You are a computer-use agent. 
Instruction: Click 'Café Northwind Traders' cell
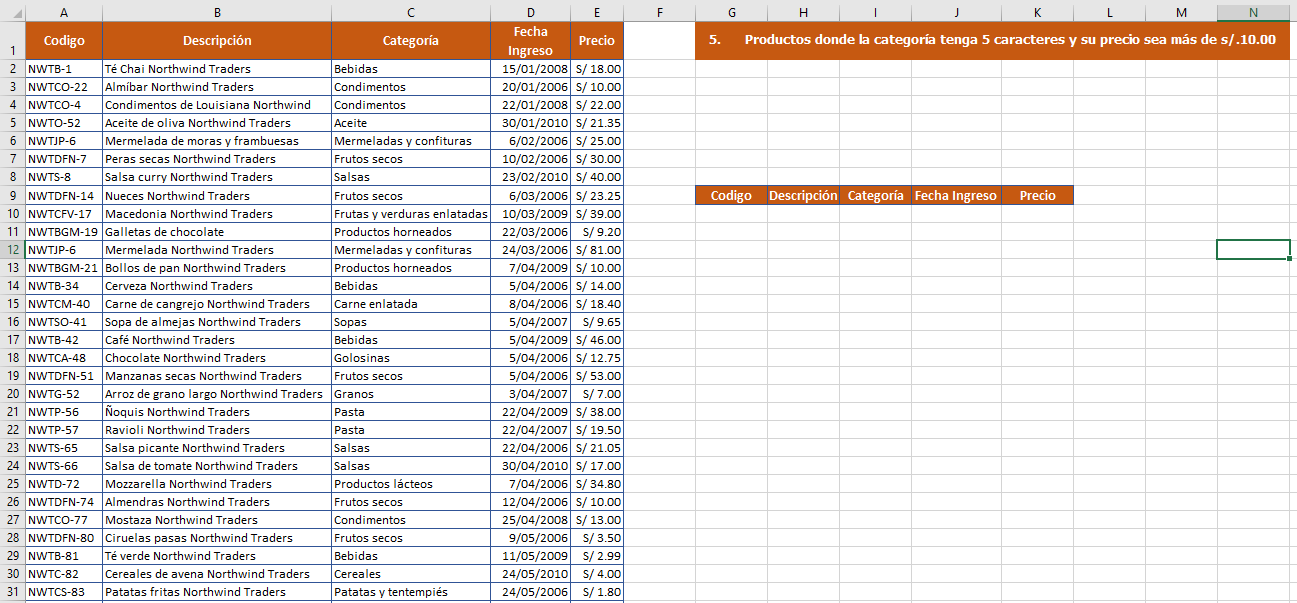tap(217, 340)
